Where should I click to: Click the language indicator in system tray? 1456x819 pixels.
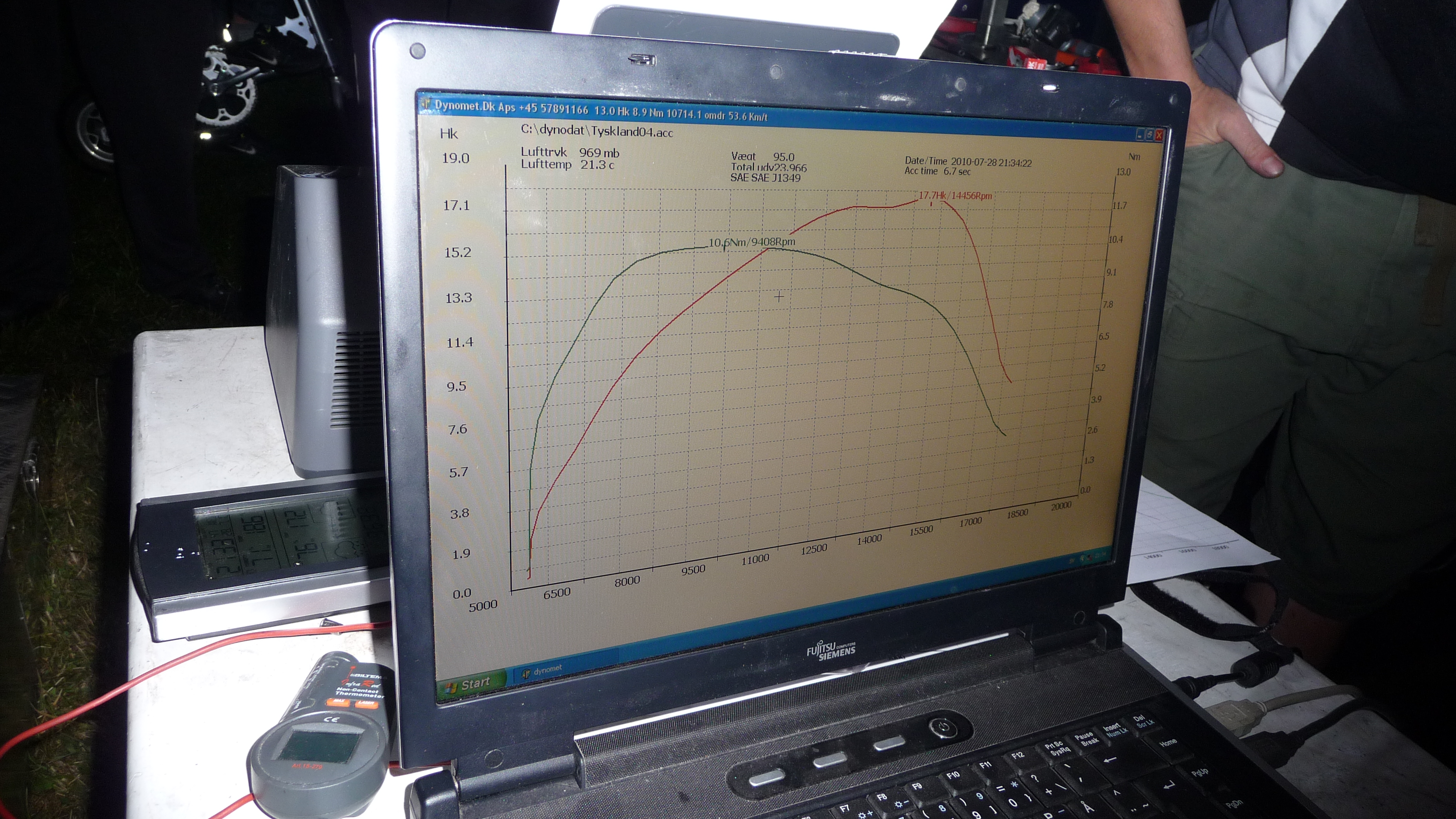[1072, 561]
